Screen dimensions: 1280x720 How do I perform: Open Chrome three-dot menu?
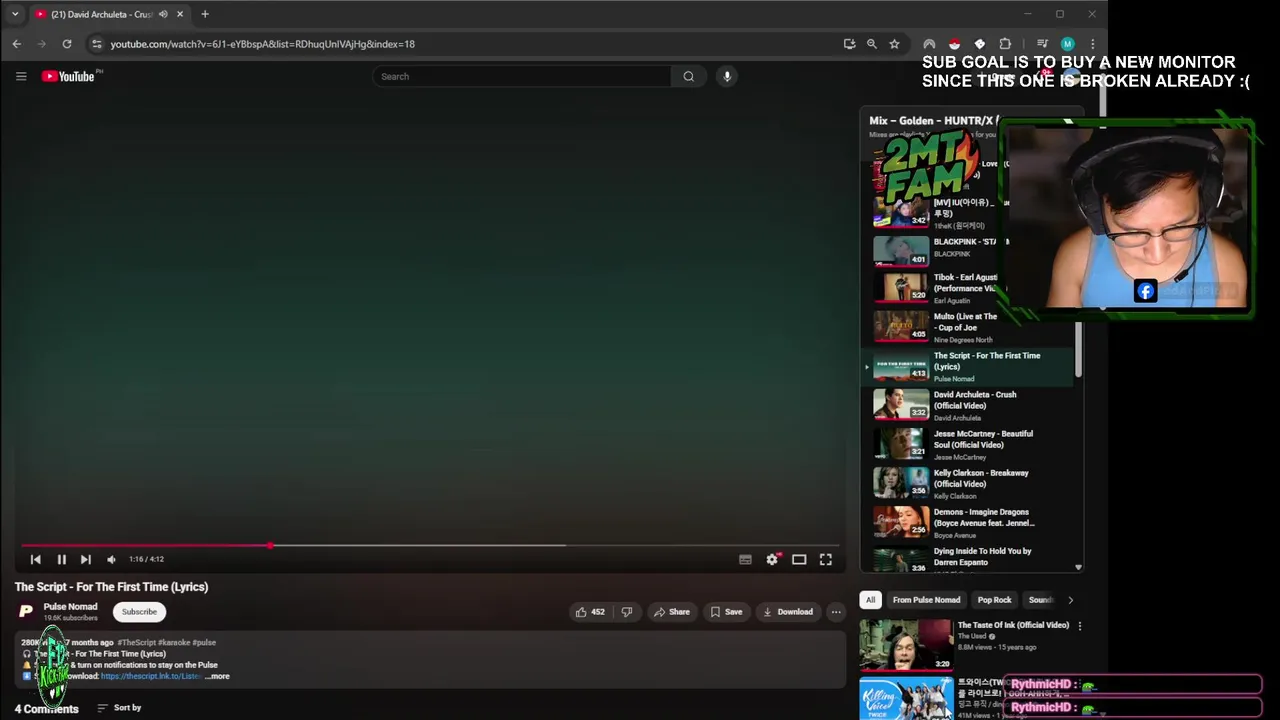[x=1092, y=44]
